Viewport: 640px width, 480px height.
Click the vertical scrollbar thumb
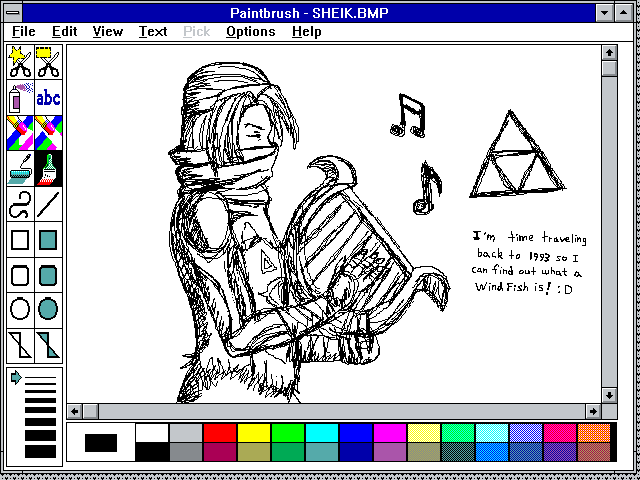[609, 68]
